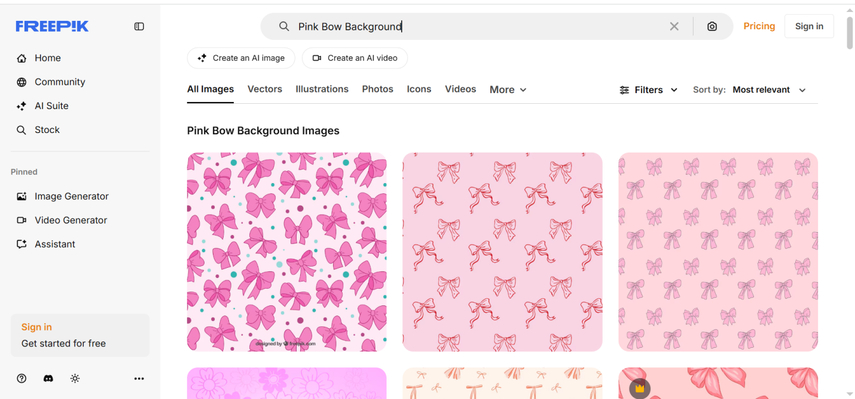Click the Home house icon
This screenshot has height=399, width=855.
21,58
